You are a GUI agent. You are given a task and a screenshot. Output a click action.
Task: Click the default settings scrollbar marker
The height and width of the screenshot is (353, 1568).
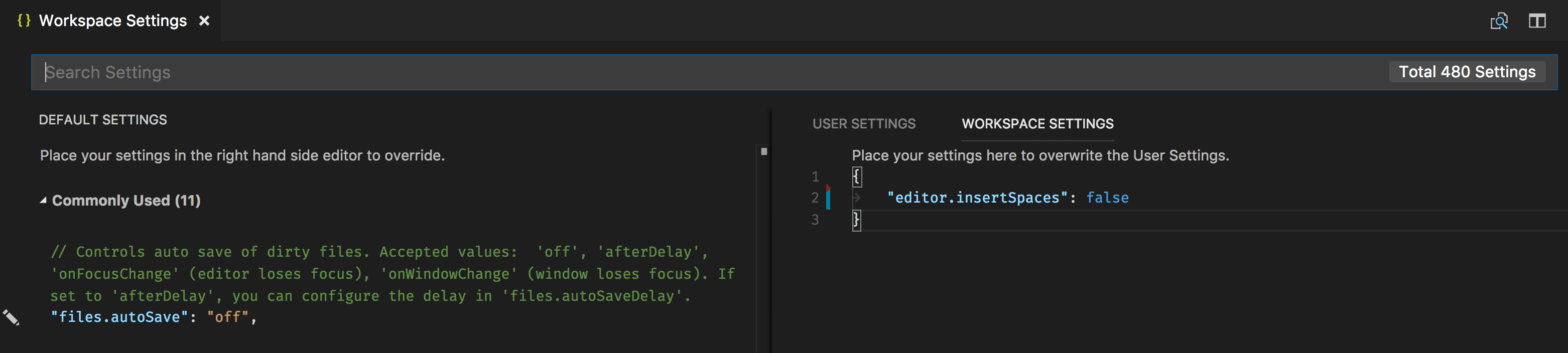tap(764, 151)
